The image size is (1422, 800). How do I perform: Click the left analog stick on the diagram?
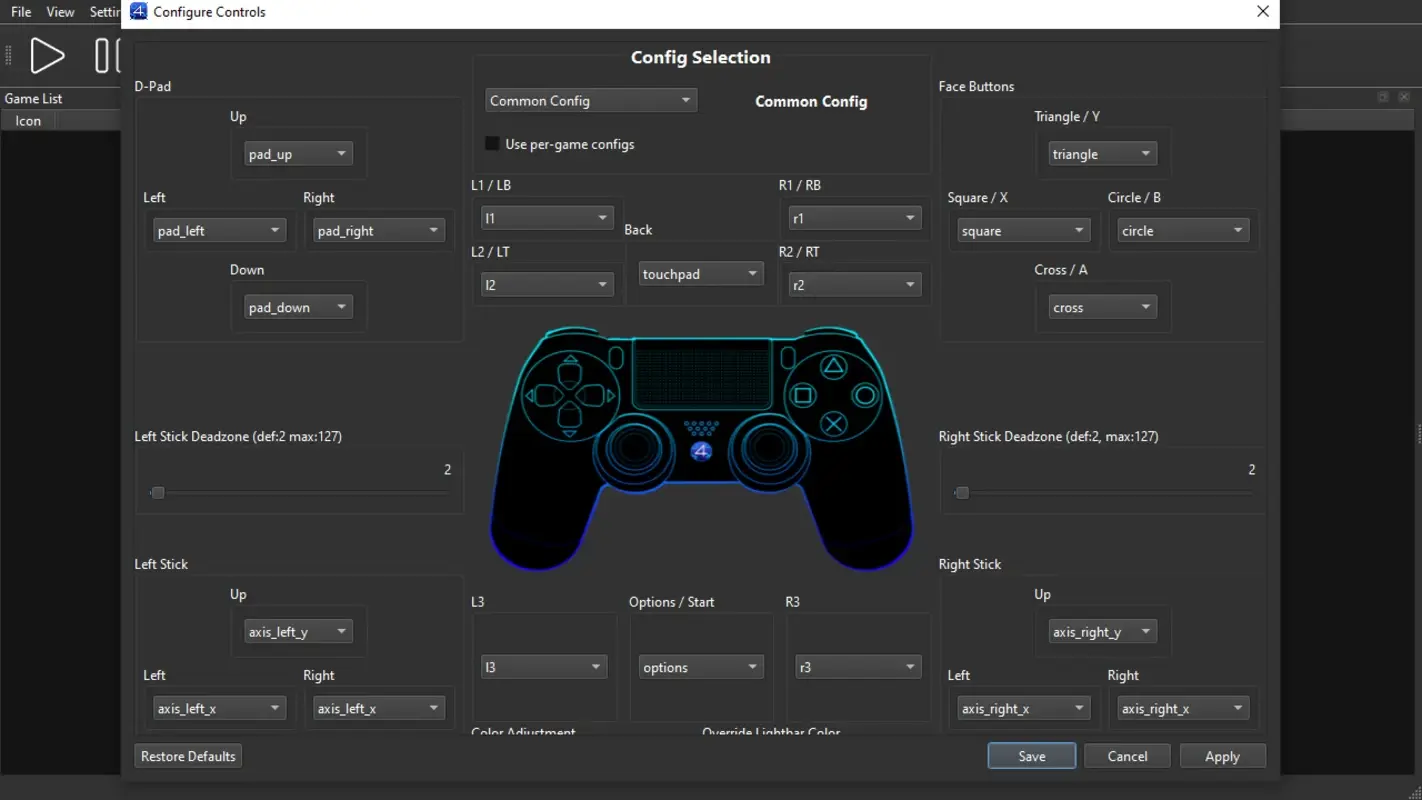(x=635, y=450)
